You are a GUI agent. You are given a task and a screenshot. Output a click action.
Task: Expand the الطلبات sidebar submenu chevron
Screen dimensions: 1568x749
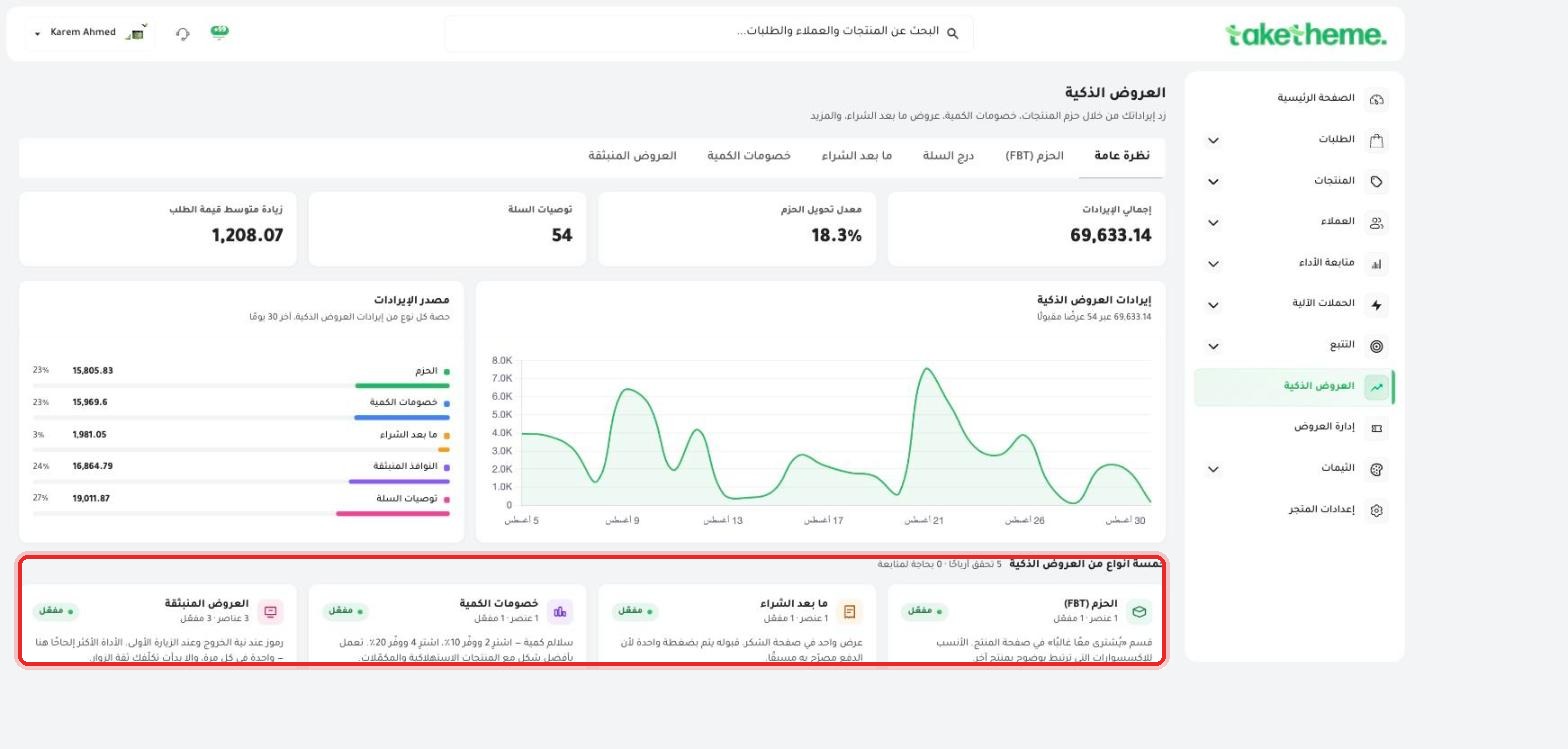point(1213,140)
